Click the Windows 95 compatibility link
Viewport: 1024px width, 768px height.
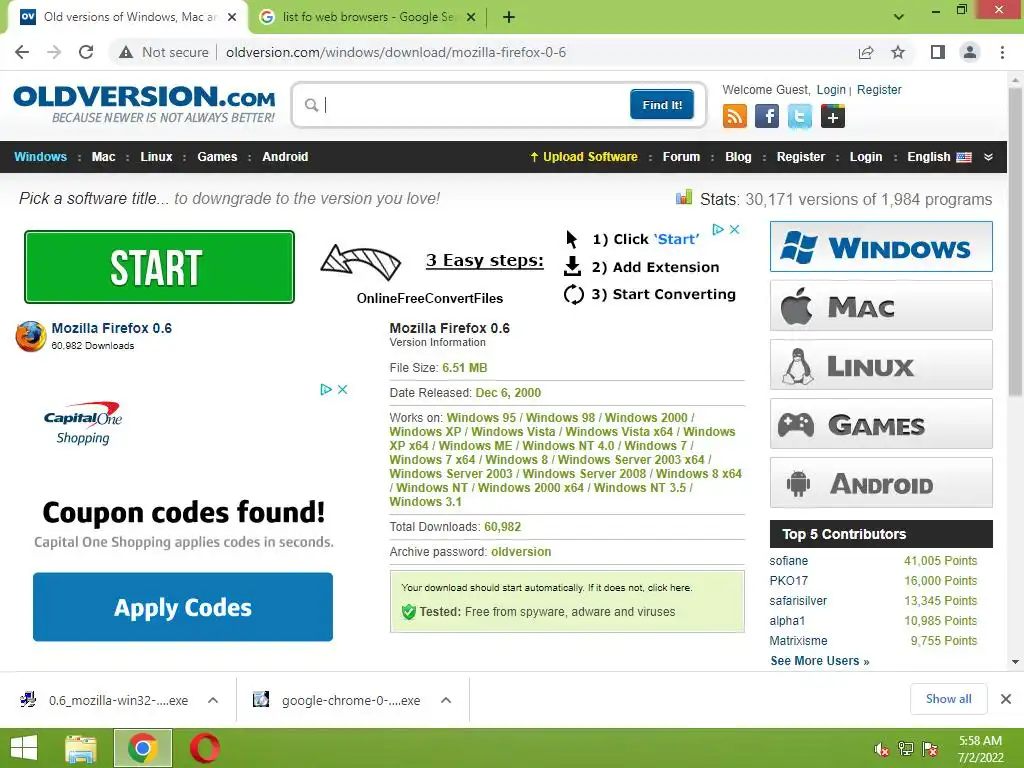tap(481, 417)
